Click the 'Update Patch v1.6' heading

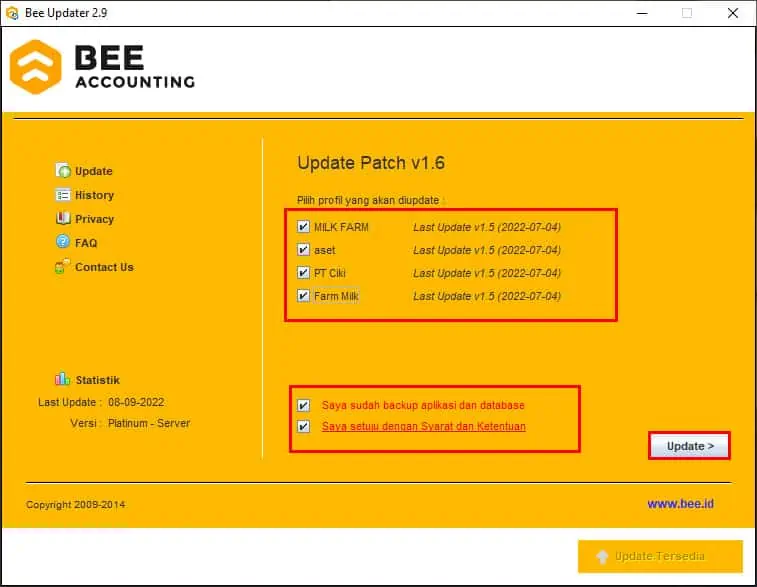click(371, 163)
